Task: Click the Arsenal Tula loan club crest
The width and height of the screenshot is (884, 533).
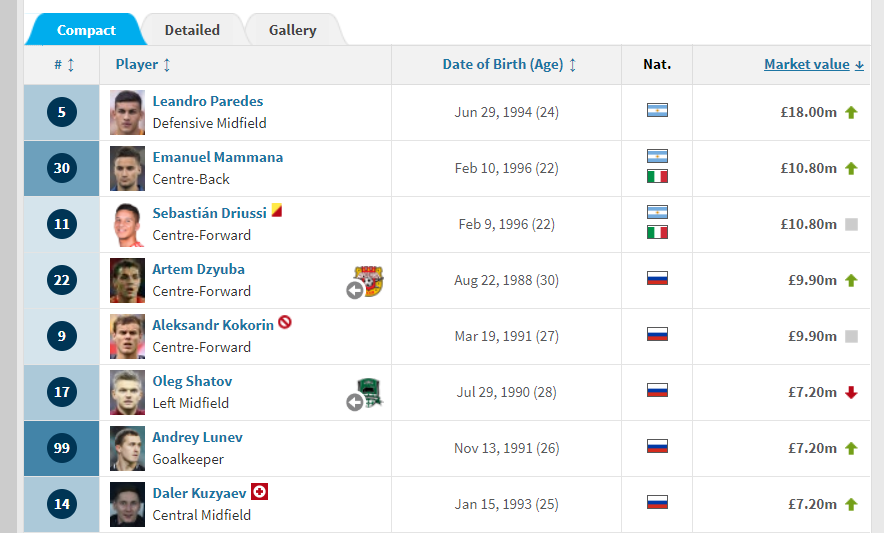Action: click(x=368, y=281)
